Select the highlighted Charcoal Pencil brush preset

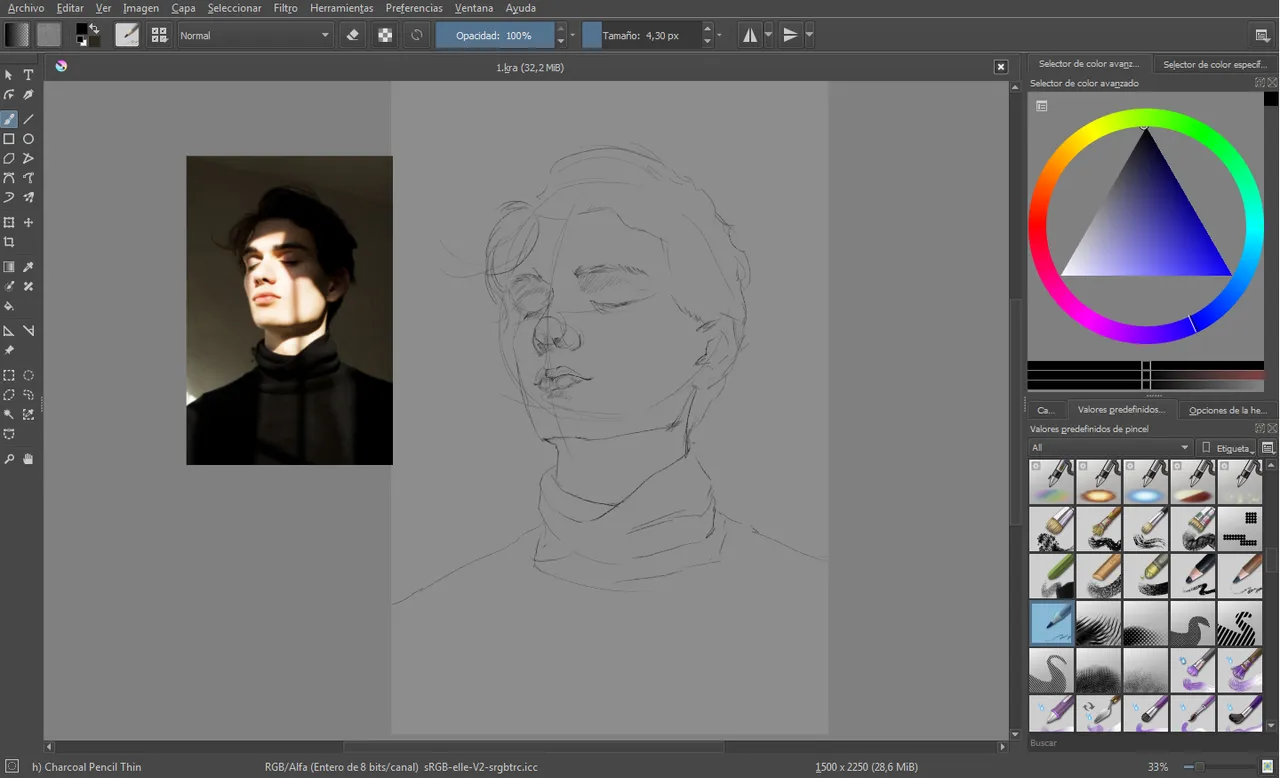pos(1052,622)
